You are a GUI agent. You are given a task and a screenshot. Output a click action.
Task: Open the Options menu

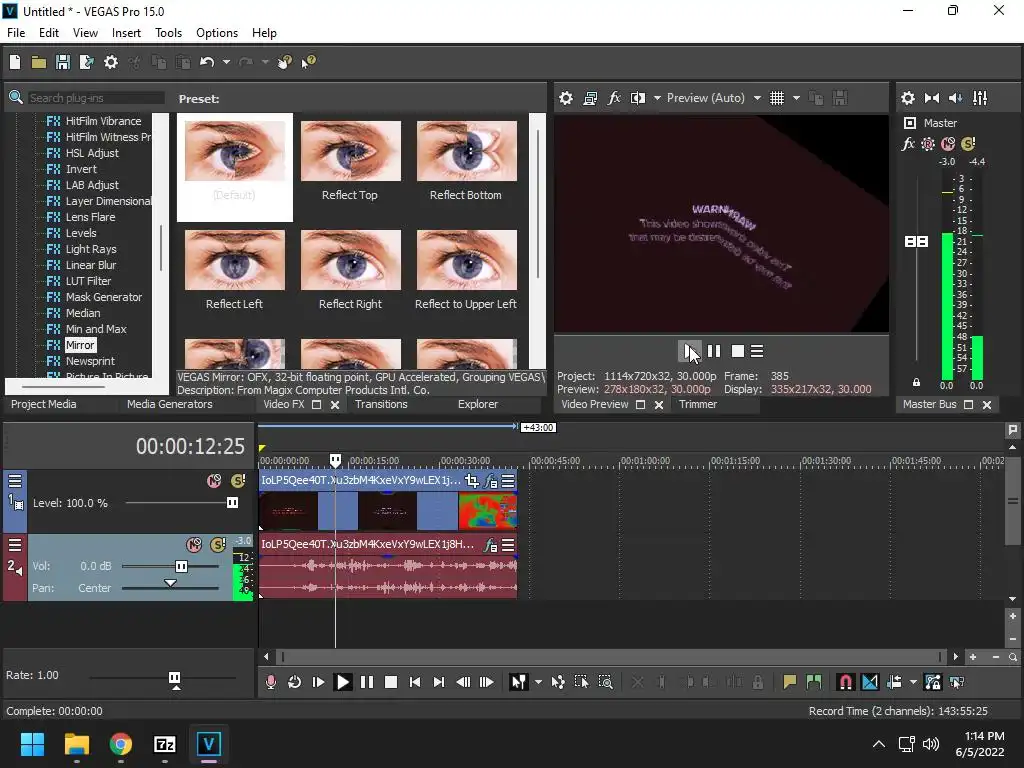[217, 33]
